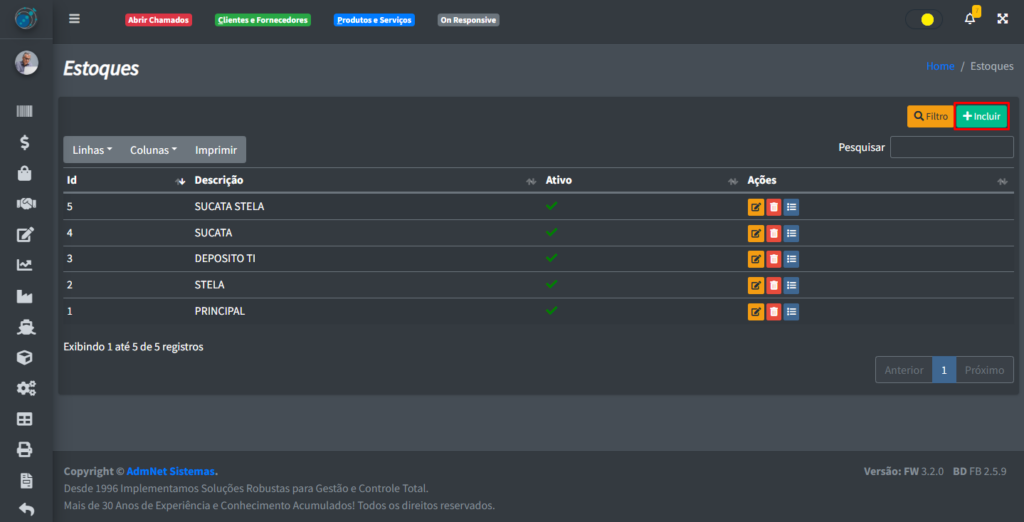Follow the Home breadcrumb link
This screenshot has width=1024, height=522.
(x=939, y=66)
